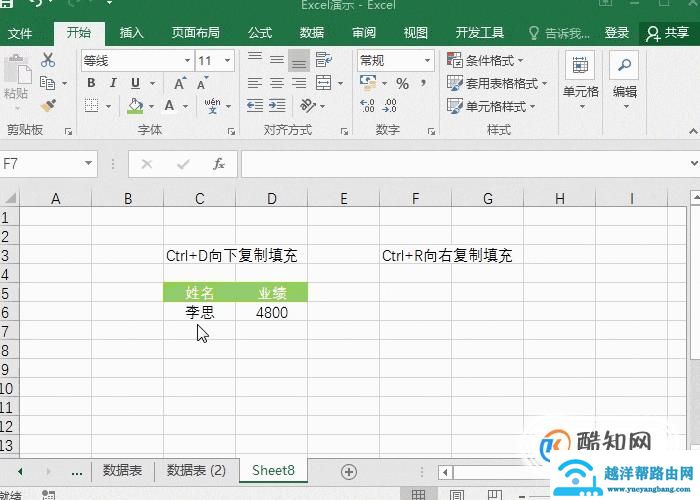Toggle Bold formatting
Viewport: 700px width, 500px height.
click(x=91, y=83)
